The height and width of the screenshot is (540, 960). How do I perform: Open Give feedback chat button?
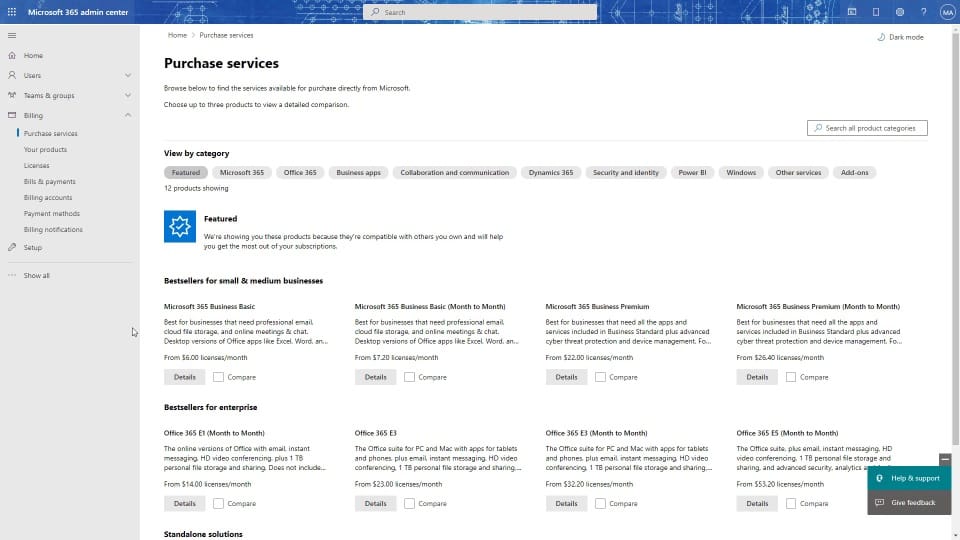[x=909, y=503]
